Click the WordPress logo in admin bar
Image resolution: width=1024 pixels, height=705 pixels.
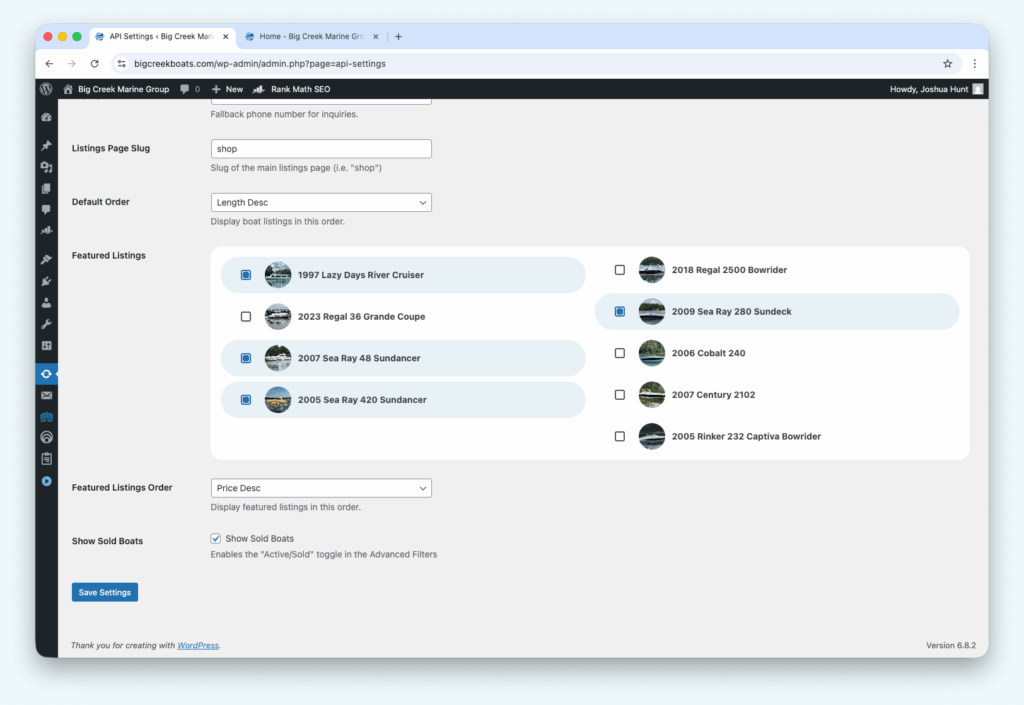pyautogui.click(x=46, y=89)
